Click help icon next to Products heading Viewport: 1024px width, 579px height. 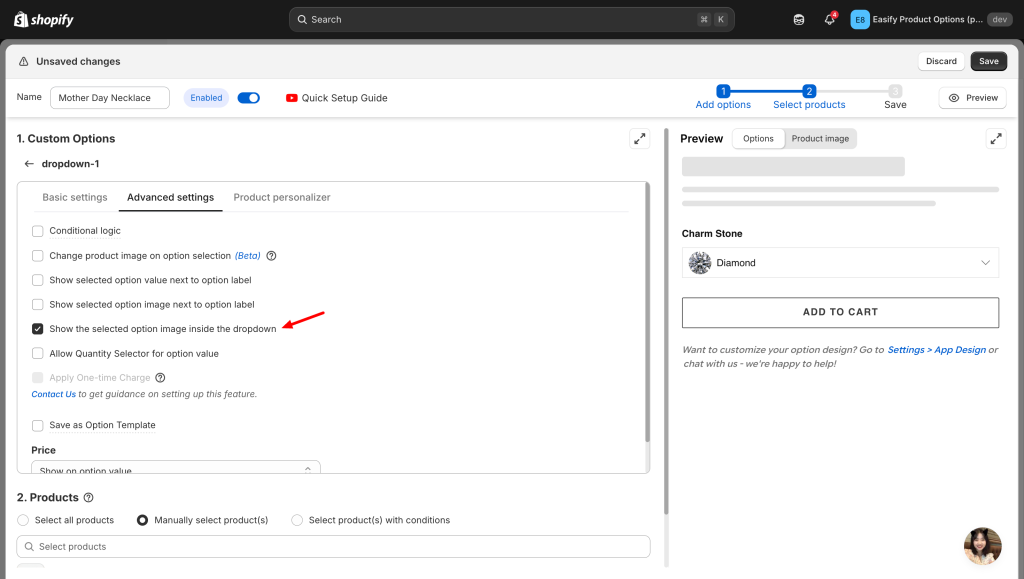pos(89,498)
